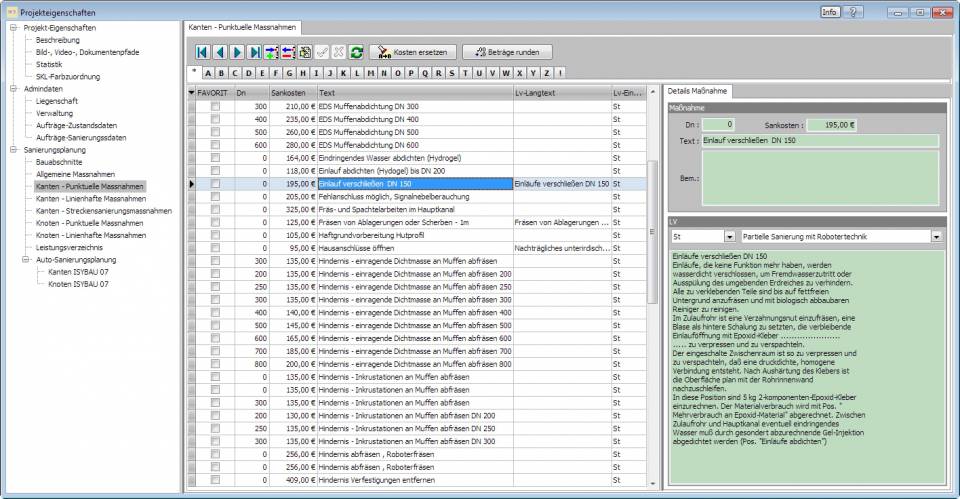Select Knoten - Punktuelle Massnahmen tree item
Image resolution: width=960 pixels, height=499 pixels.
click(x=89, y=223)
